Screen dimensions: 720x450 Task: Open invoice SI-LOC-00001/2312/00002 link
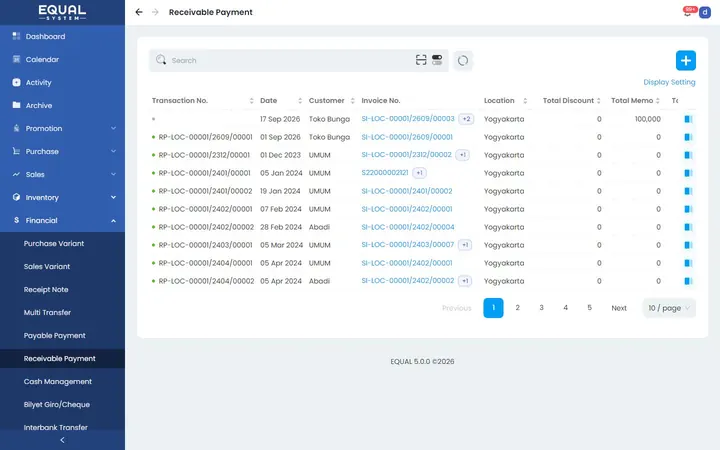tap(406, 155)
